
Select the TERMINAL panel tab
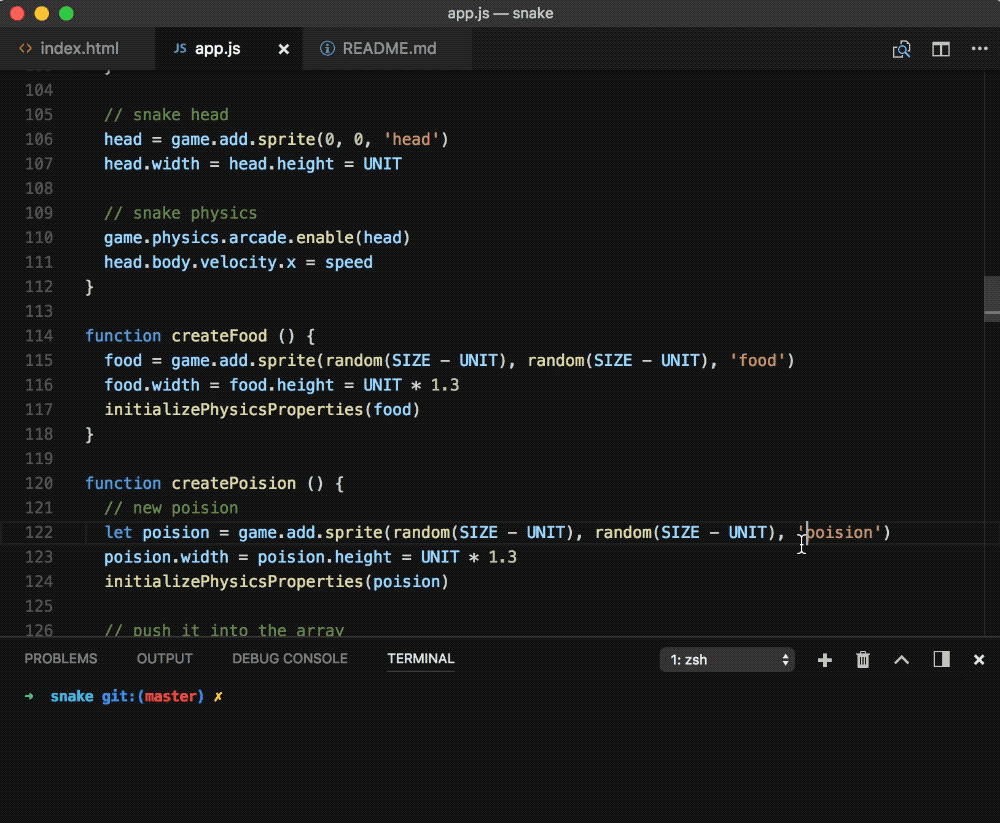[421, 659]
